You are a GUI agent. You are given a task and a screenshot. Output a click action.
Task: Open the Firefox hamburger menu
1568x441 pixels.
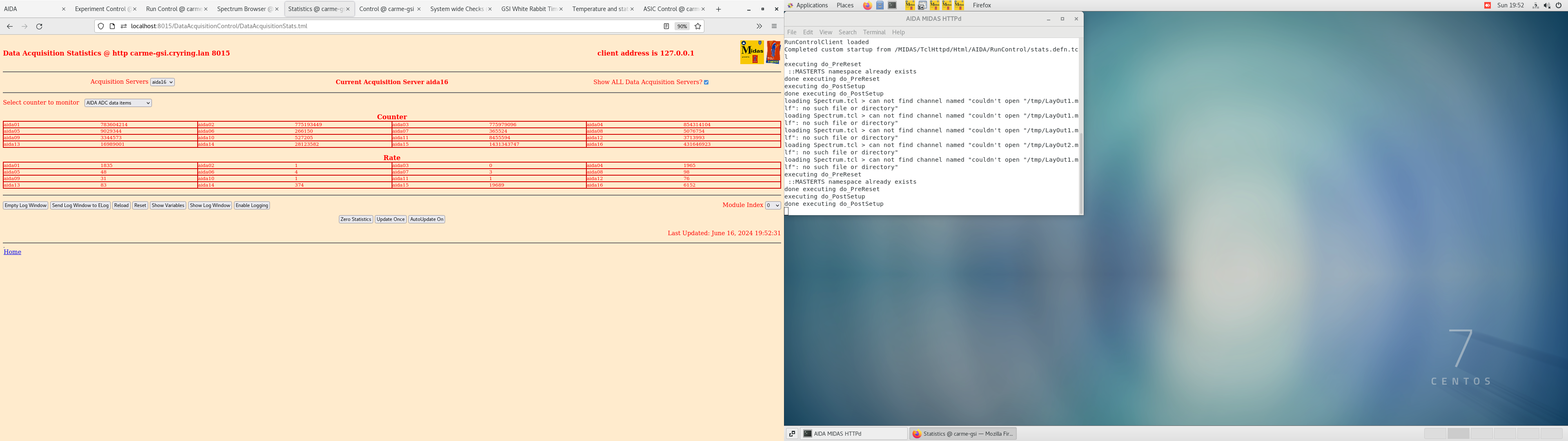pyautogui.click(x=774, y=26)
